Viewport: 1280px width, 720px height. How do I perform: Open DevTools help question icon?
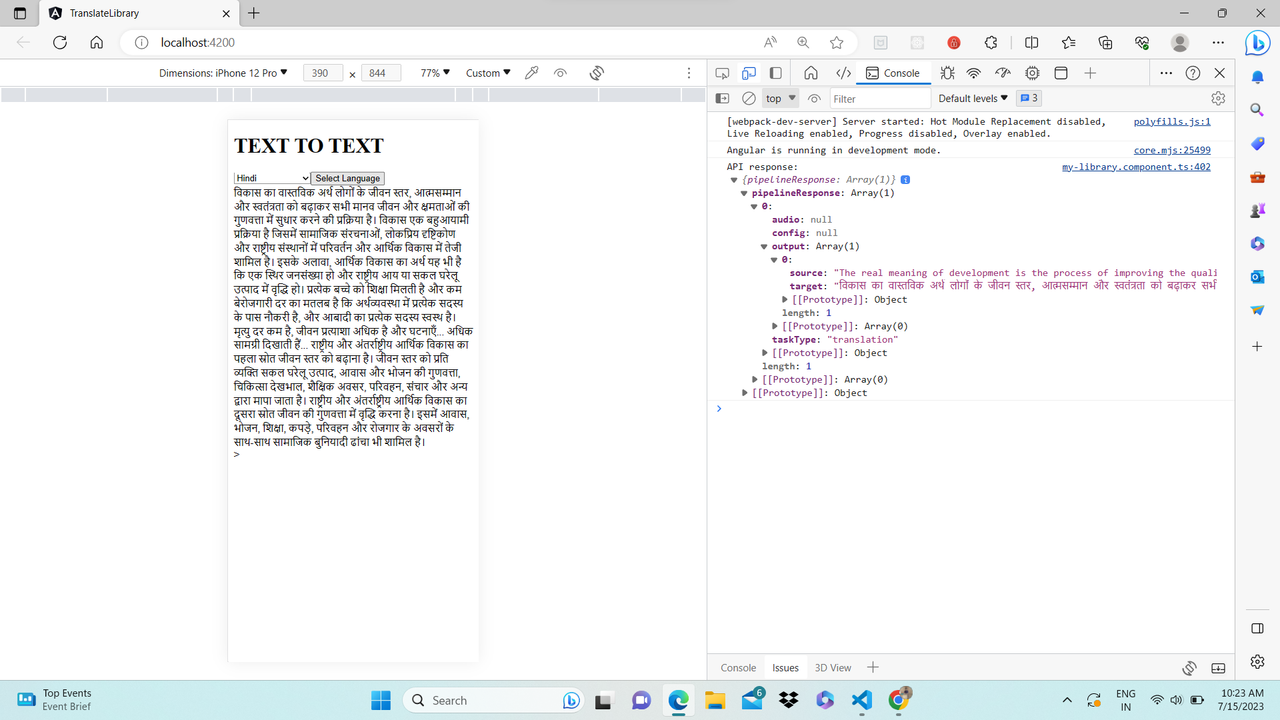(x=1193, y=73)
